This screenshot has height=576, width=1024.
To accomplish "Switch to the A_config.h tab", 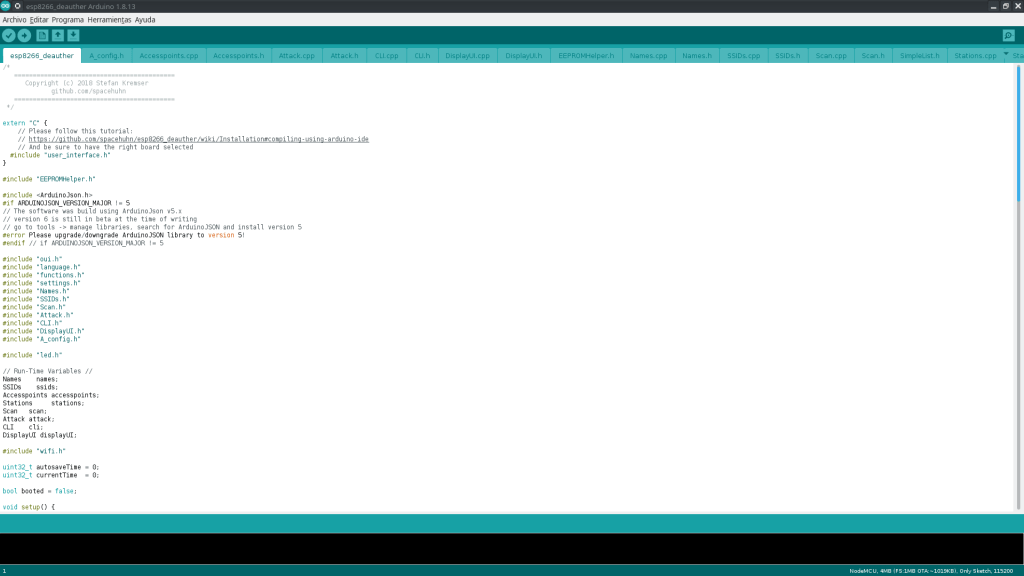I will click(x=106, y=56).
